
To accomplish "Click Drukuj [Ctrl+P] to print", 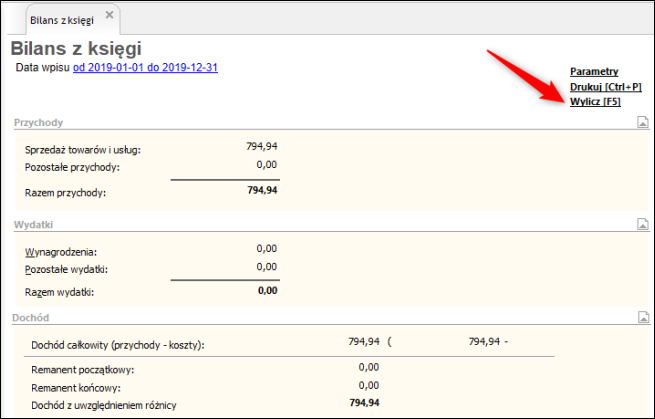I will [606, 87].
